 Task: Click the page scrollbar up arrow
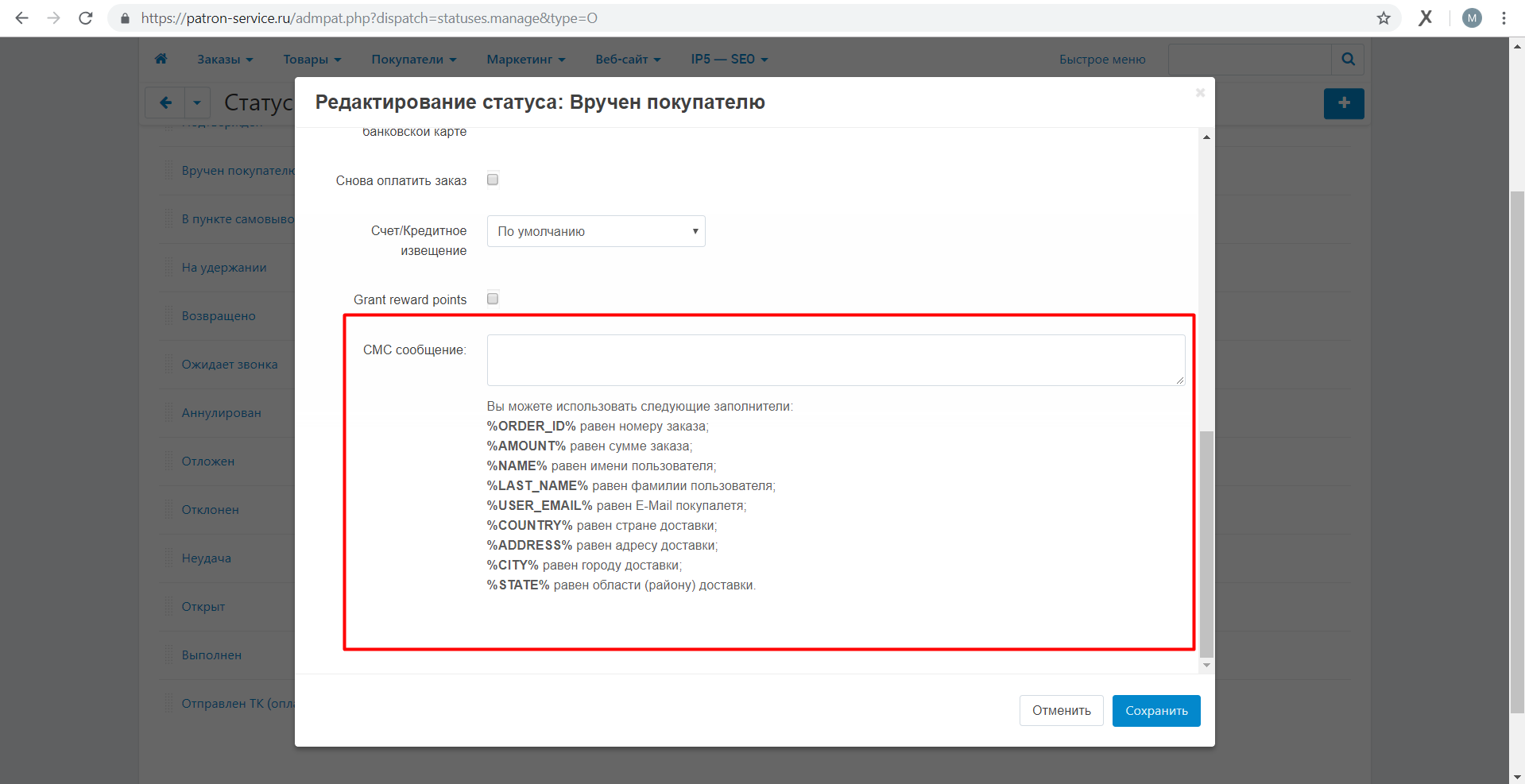(x=1517, y=46)
